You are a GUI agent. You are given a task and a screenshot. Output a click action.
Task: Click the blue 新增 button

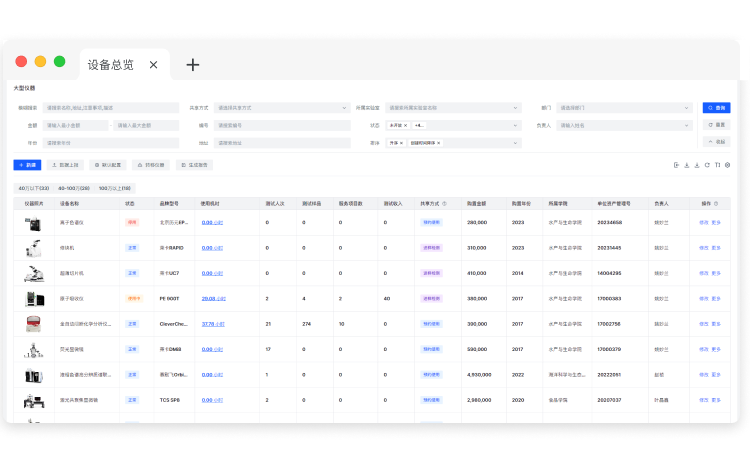tap(27, 165)
